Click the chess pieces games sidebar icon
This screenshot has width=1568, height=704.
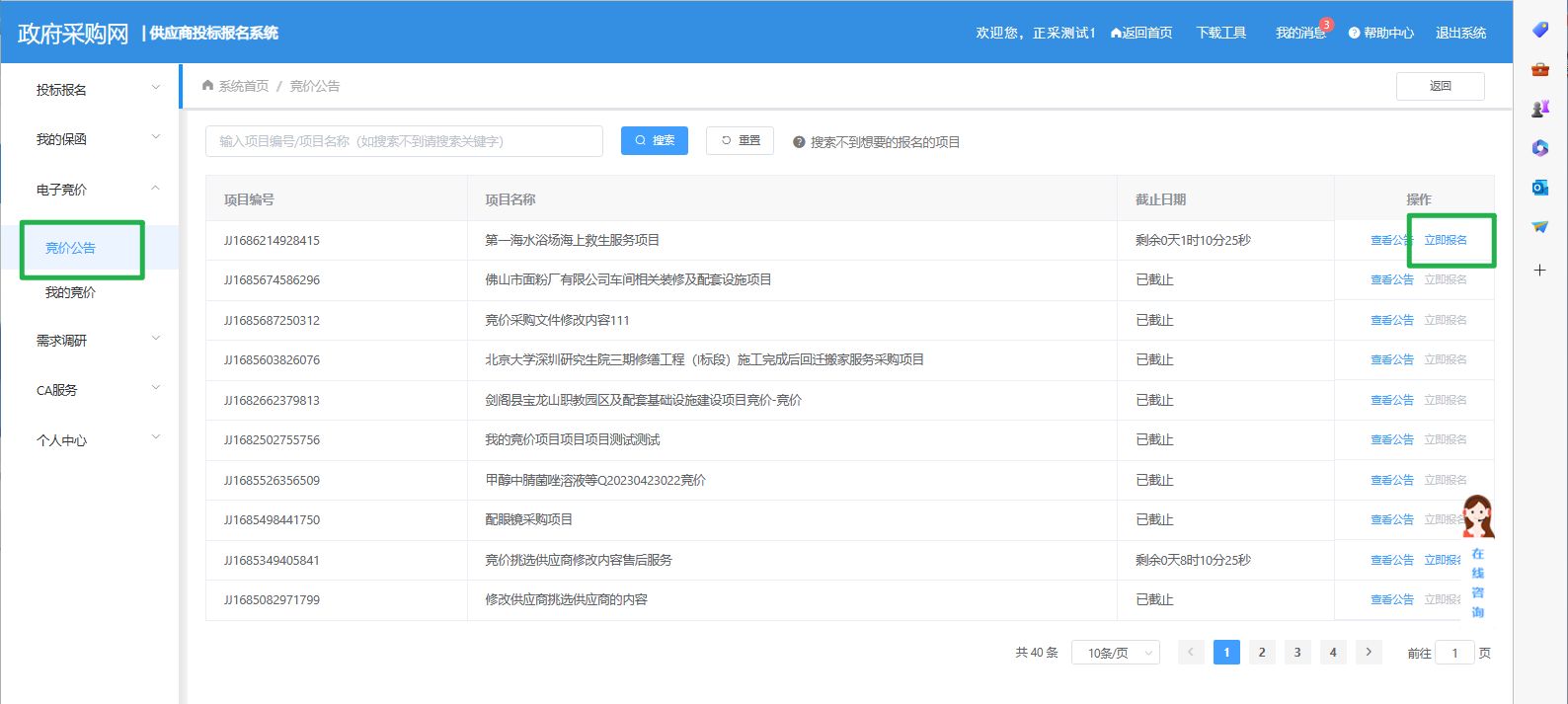(1539, 109)
